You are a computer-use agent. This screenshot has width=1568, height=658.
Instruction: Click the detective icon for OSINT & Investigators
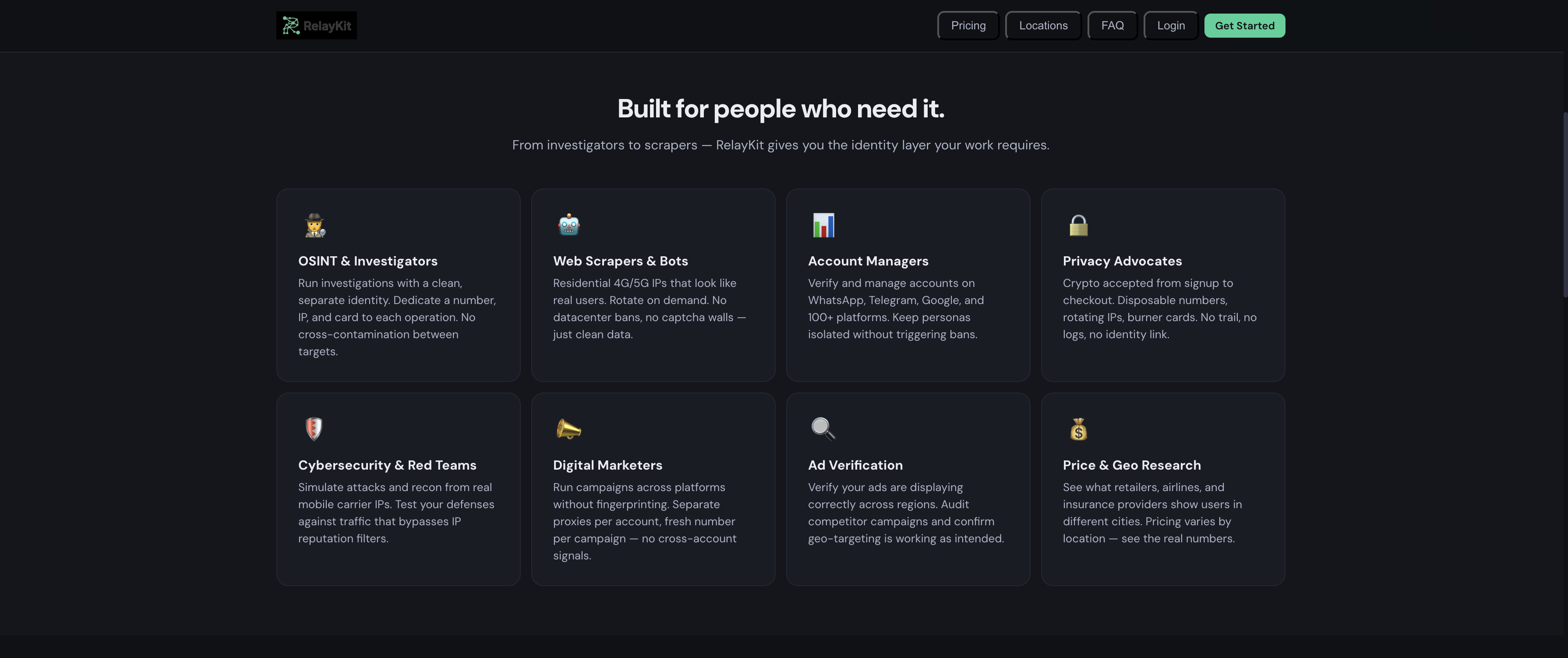(x=315, y=225)
